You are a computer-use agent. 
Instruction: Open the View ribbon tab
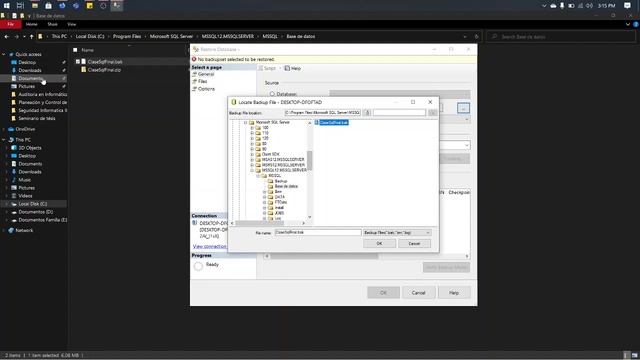pos(71,24)
